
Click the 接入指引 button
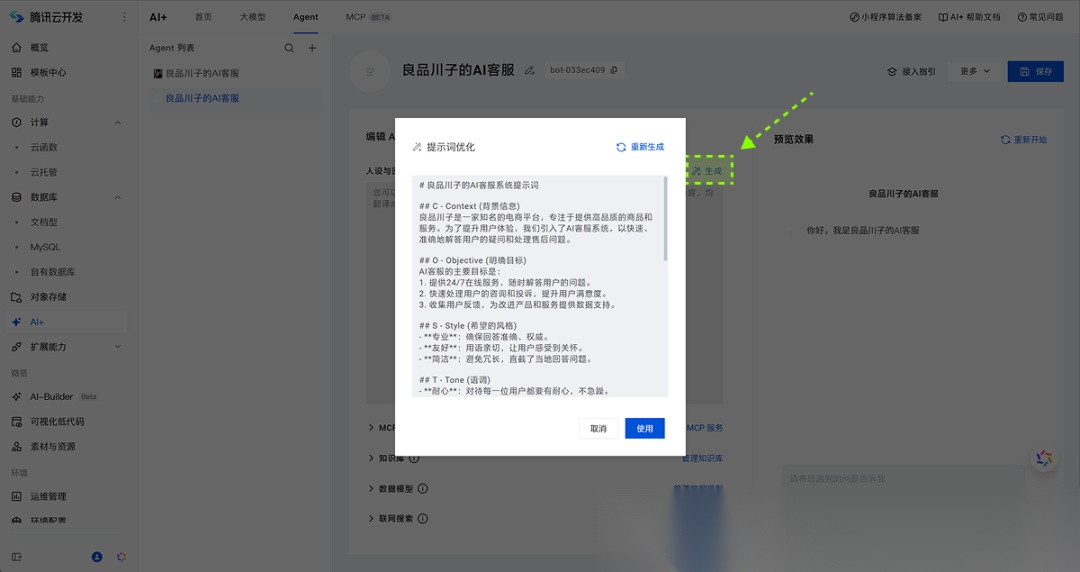point(911,72)
